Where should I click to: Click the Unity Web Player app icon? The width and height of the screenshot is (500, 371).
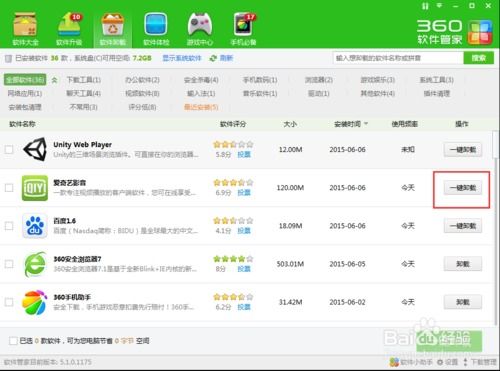tap(35, 149)
